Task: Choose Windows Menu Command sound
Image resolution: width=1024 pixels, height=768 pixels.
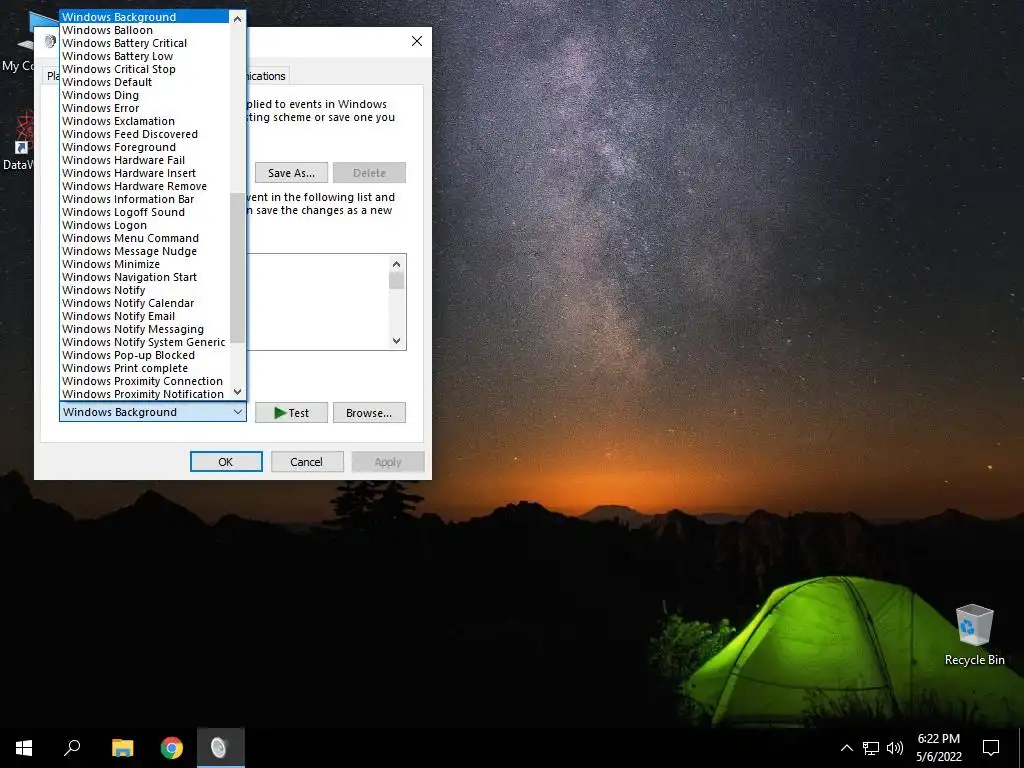Action: coord(145,238)
